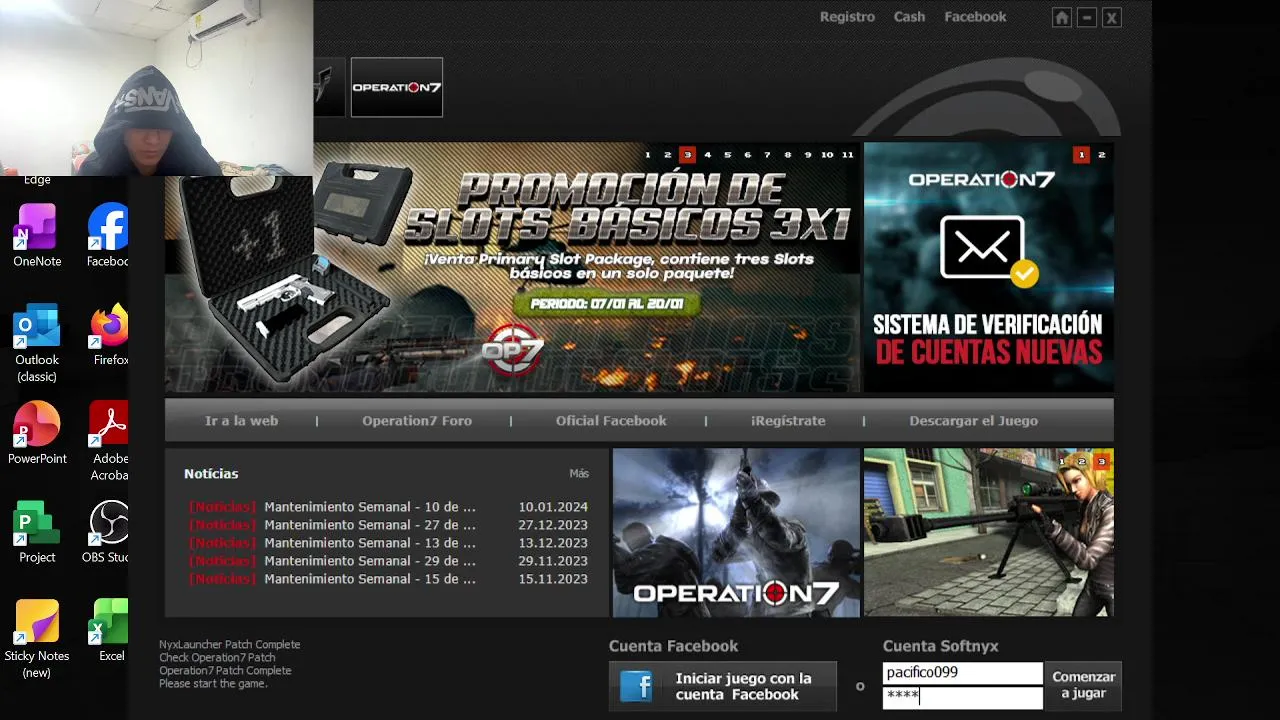Go to main banner slide 10
Image resolution: width=1280 pixels, height=720 pixels.
point(827,155)
